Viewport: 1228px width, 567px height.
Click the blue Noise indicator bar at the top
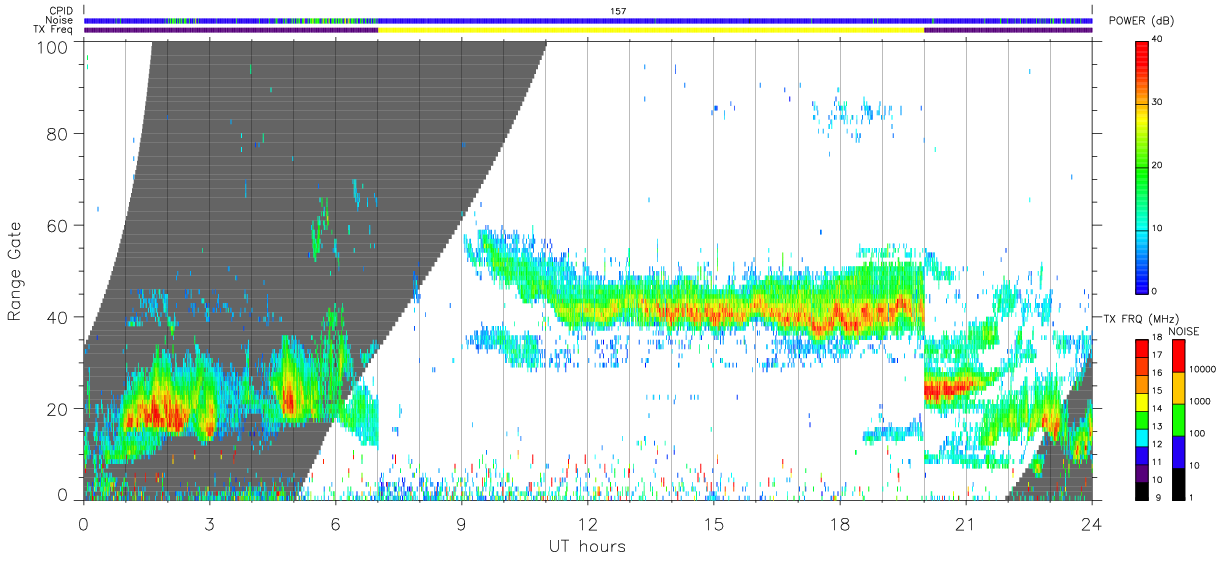point(588,20)
